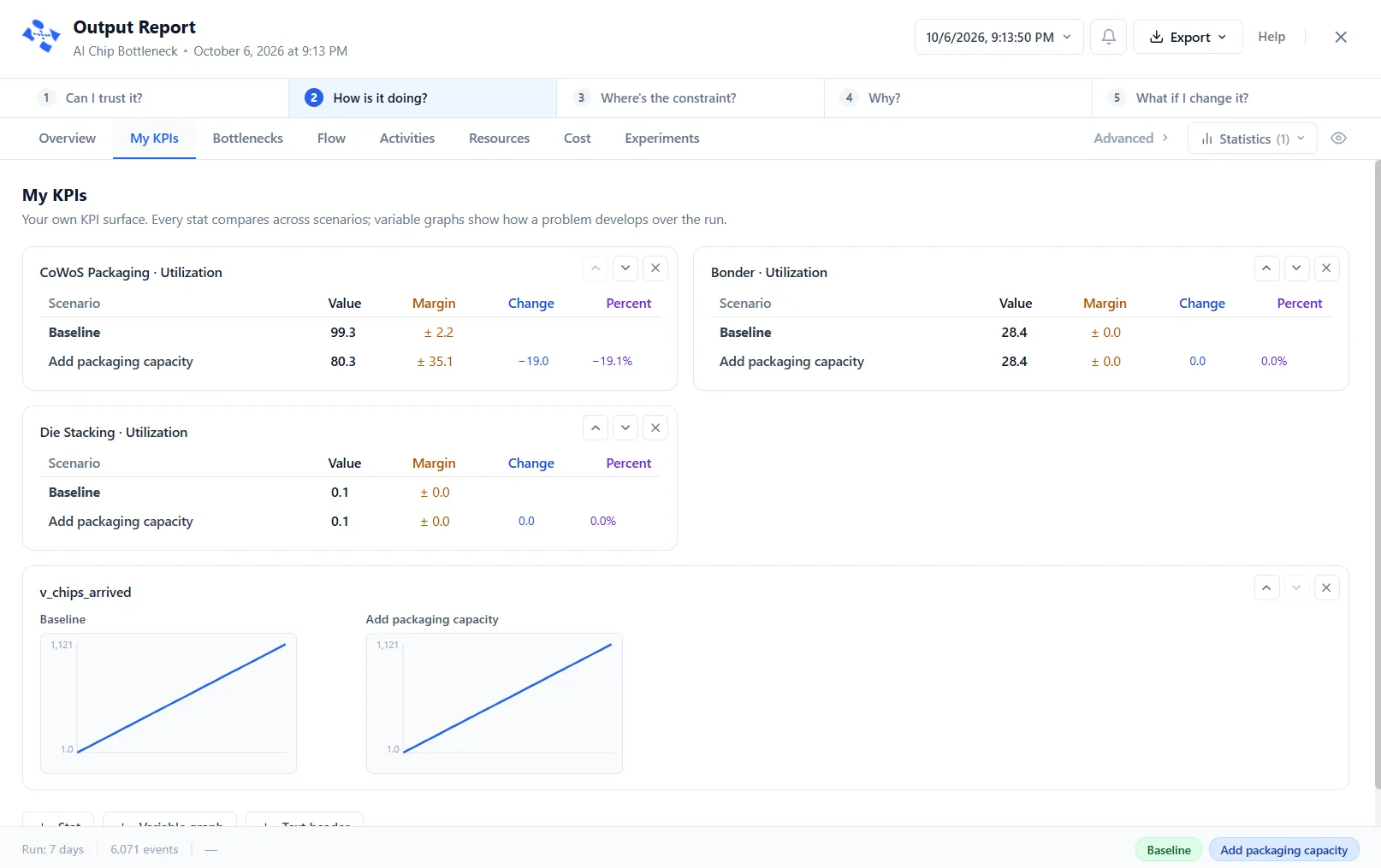
Task: Click the CoWoS Baseline value 99.3
Action: (343, 333)
